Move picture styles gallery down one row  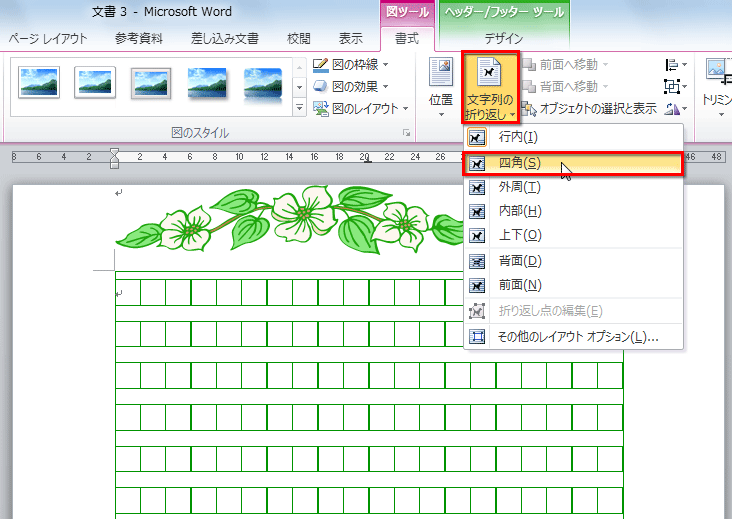(x=299, y=87)
